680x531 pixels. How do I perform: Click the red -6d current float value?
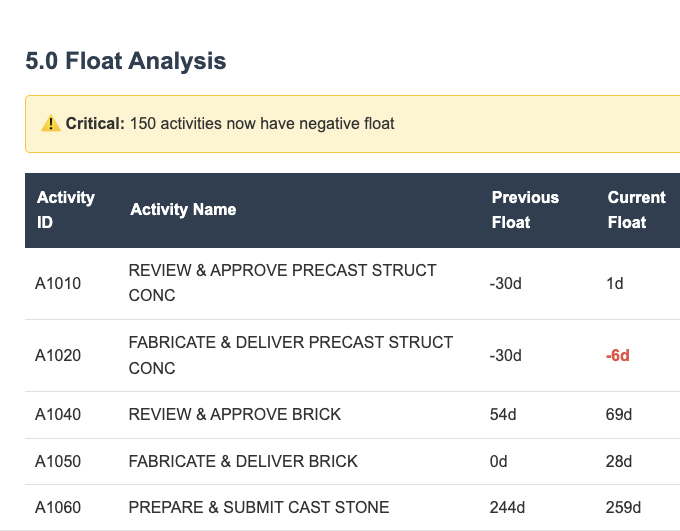[618, 355]
